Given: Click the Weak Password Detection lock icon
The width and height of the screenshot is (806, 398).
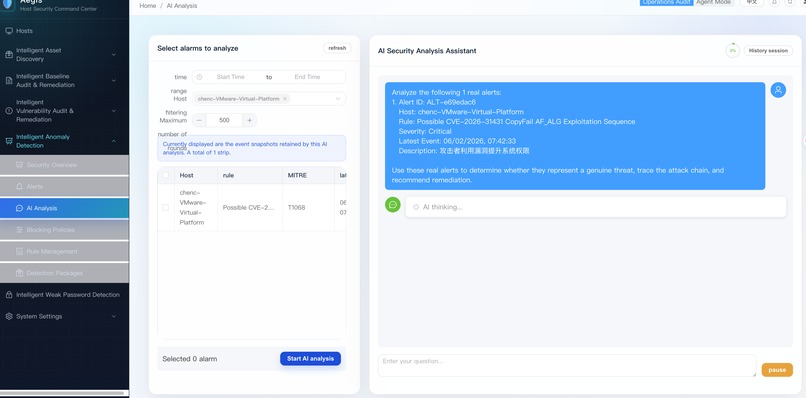Looking at the screenshot, I should point(9,295).
